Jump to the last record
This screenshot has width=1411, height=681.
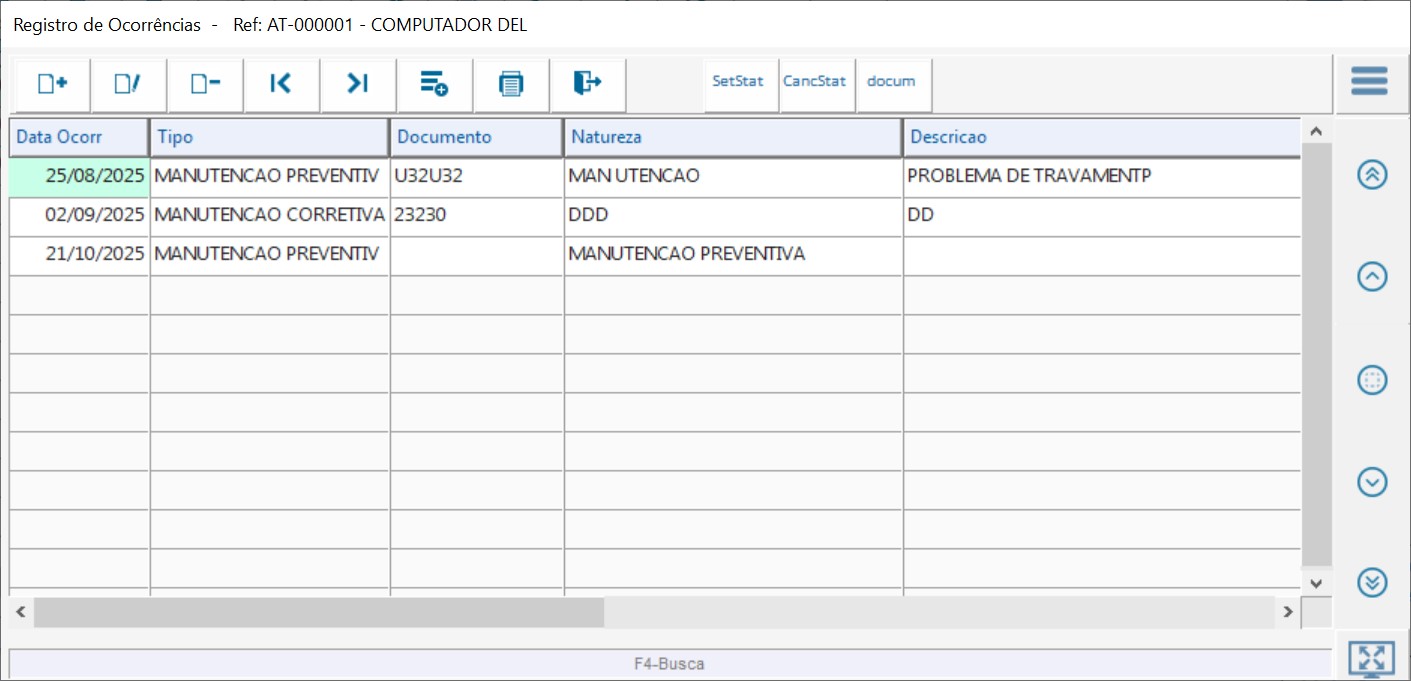pos(358,84)
